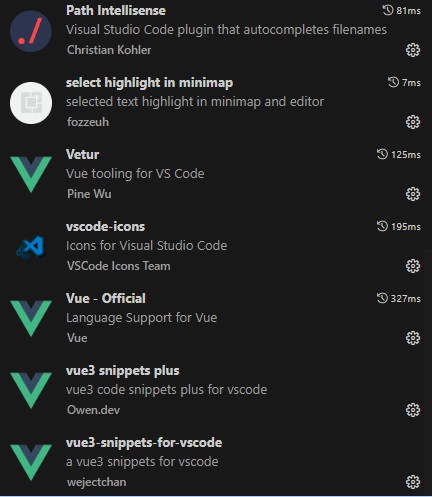
Task: Click the 327ms activation time indicator
Action: [x=399, y=298]
